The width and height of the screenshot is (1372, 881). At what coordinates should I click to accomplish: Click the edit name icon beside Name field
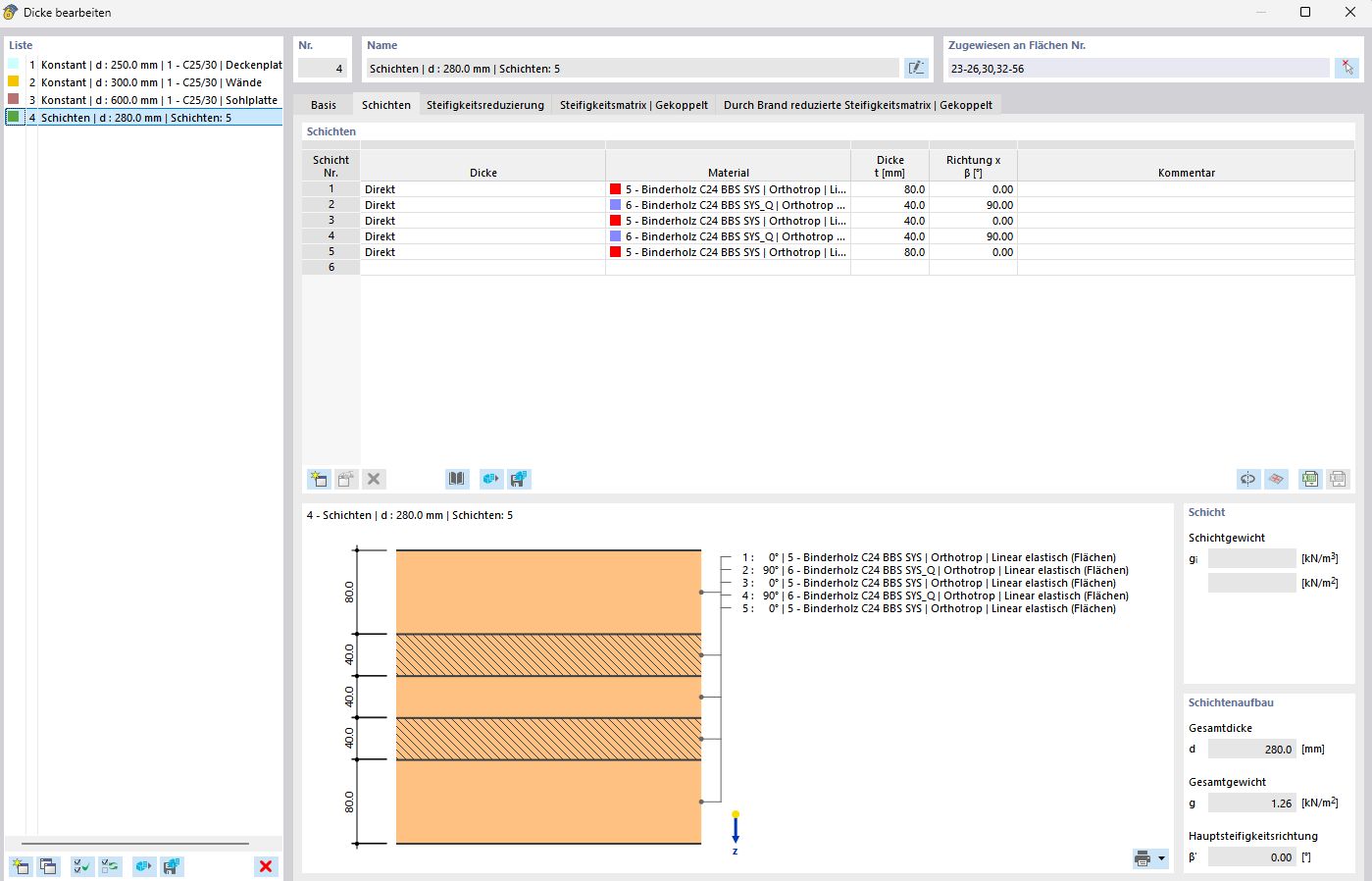point(915,68)
